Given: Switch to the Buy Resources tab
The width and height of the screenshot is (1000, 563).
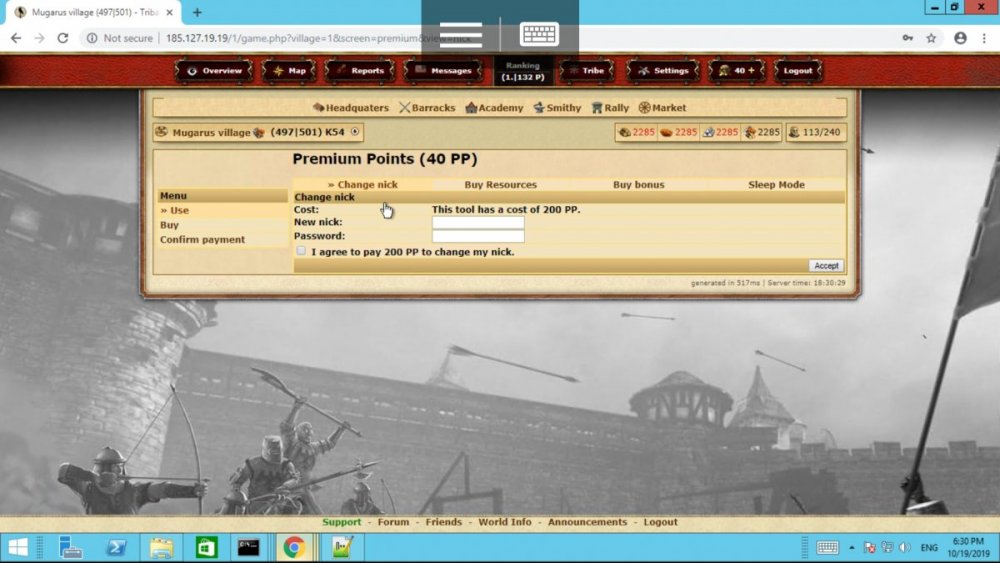Looking at the screenshot, I should [500, 185].
